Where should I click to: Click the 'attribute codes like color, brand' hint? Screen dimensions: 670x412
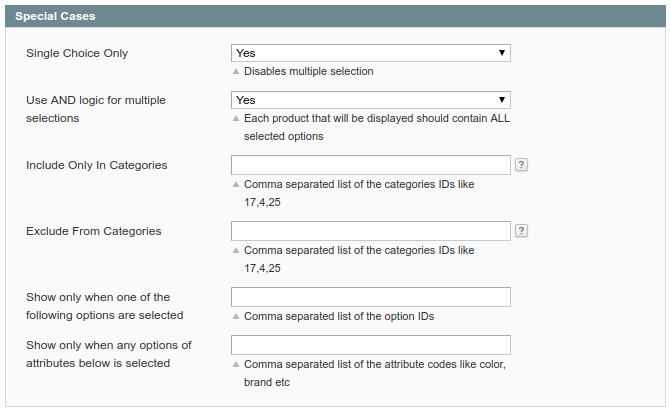pos(374,373)
